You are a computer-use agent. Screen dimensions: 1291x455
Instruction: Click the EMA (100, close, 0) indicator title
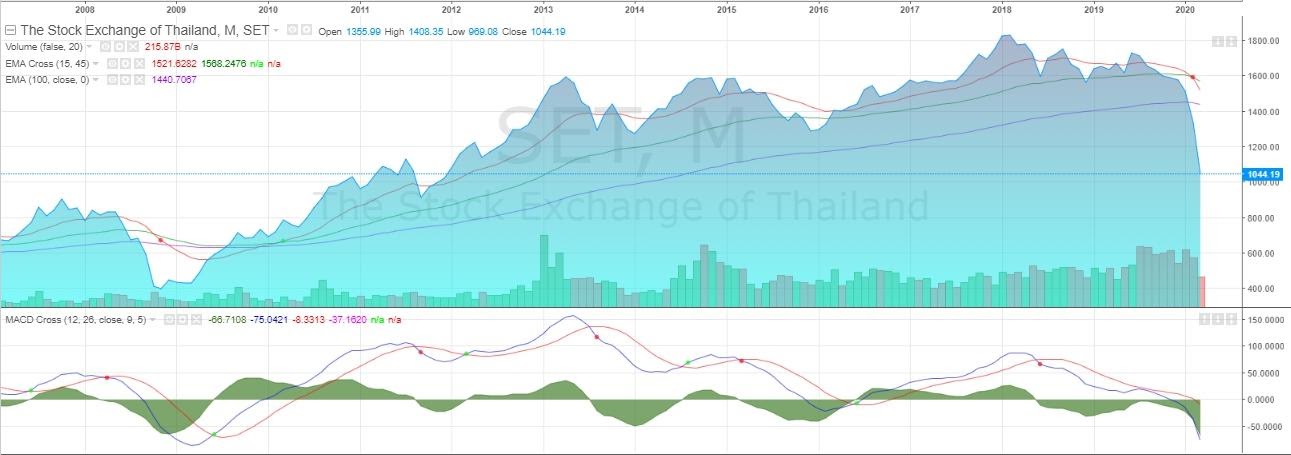(47, 79)
